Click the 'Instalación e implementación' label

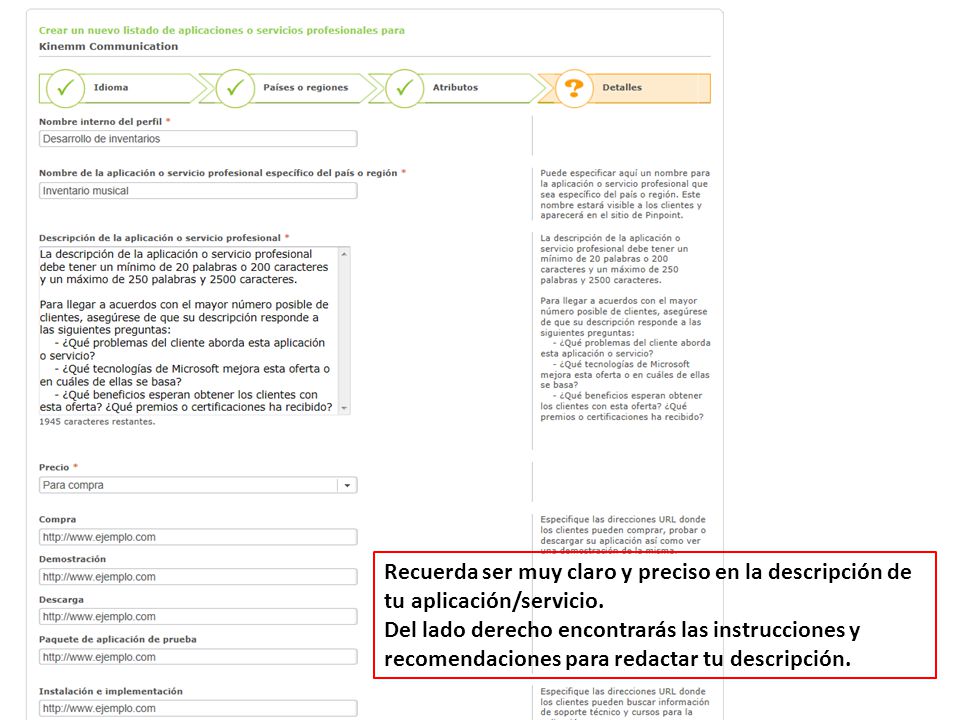pos(111,691)
